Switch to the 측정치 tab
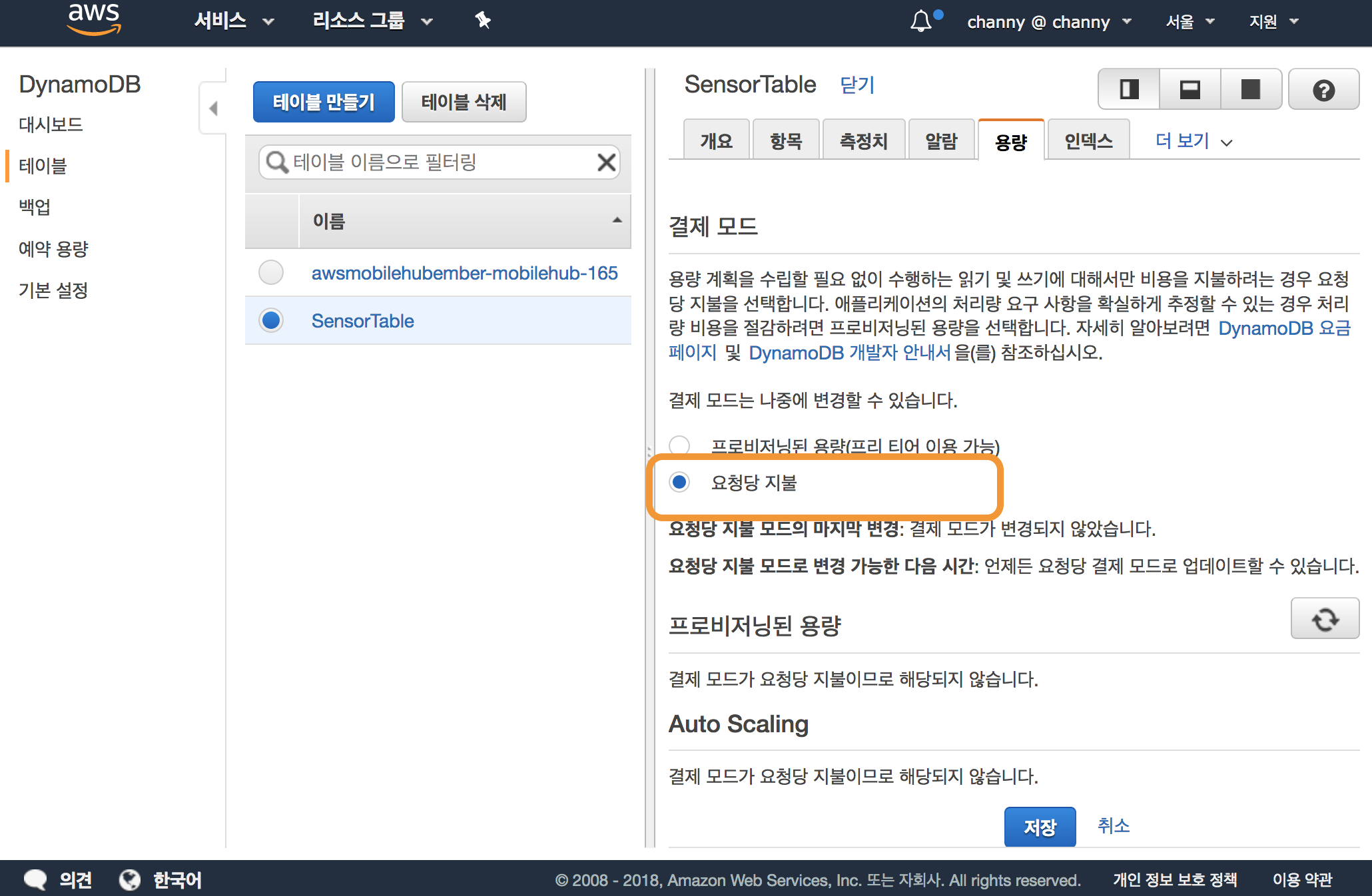1372x896 pixels. [x=863, y=140]
